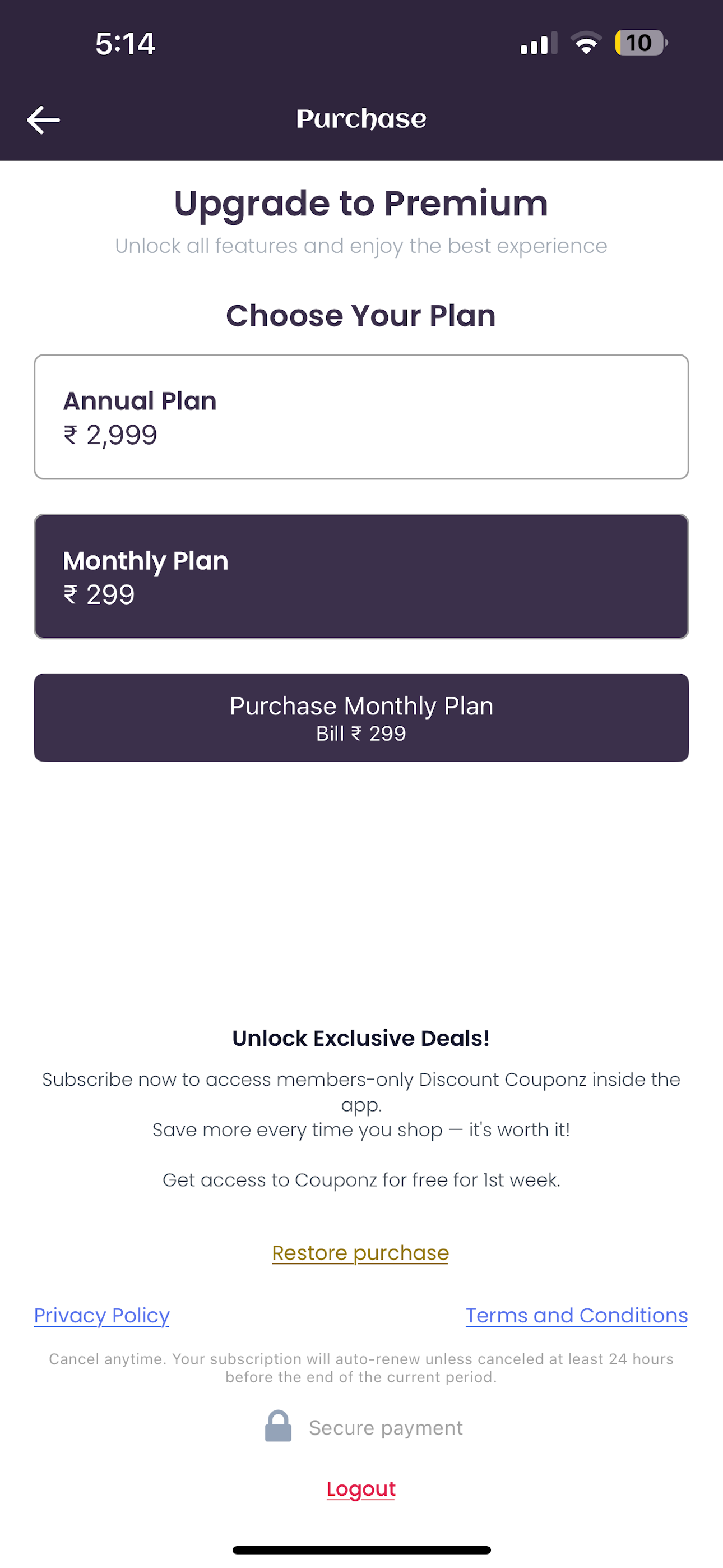Tap the Secure payment label
The height and width of the screenshot is (1568, 723).
pos(386,1428)
